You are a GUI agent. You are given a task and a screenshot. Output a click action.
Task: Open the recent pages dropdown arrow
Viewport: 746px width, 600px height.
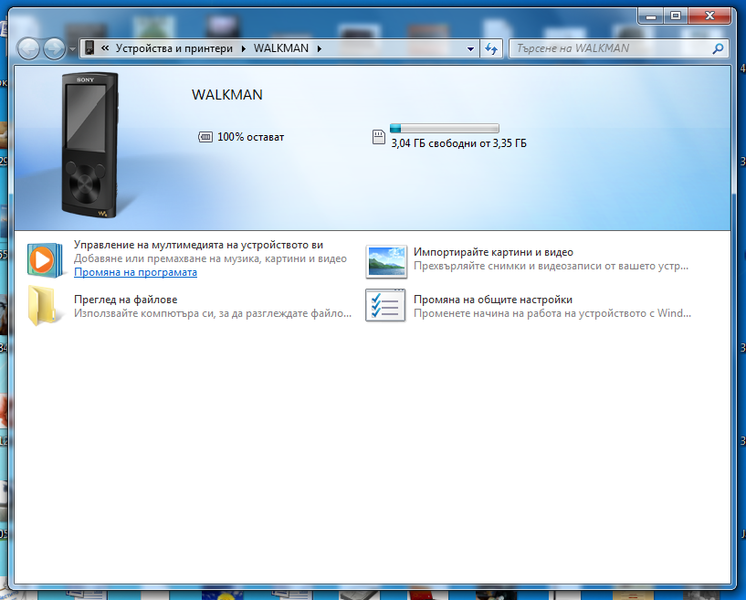coord(72,49)
